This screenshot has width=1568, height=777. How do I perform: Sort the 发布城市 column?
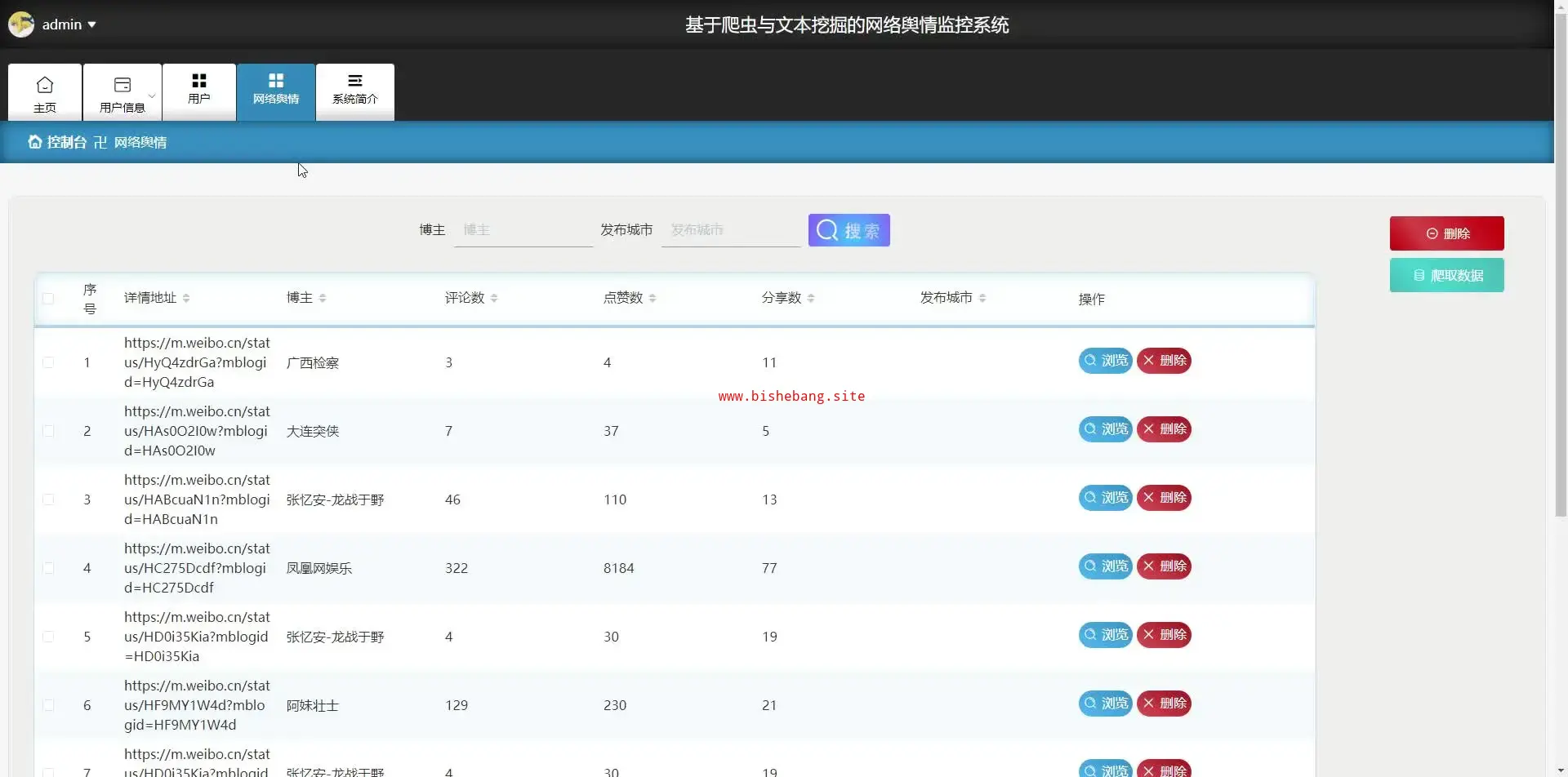982,299
